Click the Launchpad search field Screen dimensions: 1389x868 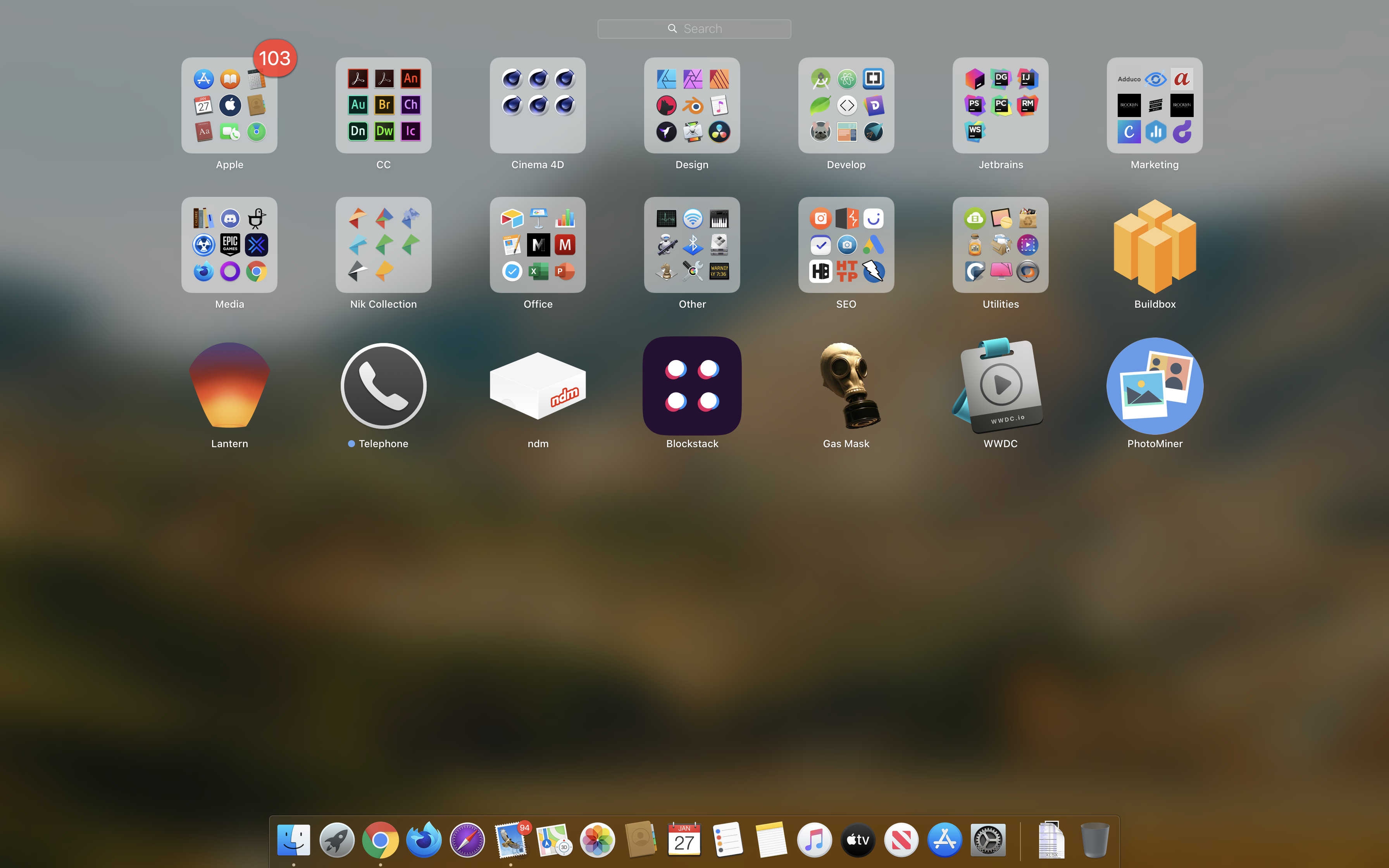[694, 29]
